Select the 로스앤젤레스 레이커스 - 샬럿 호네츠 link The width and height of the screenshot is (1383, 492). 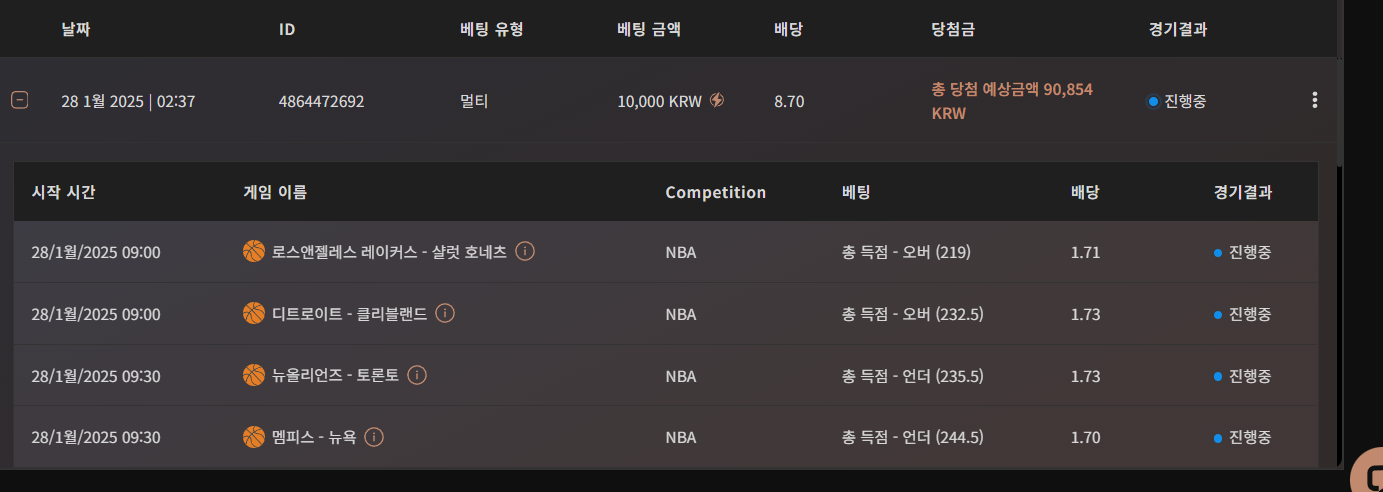click(x=389, y=252)
